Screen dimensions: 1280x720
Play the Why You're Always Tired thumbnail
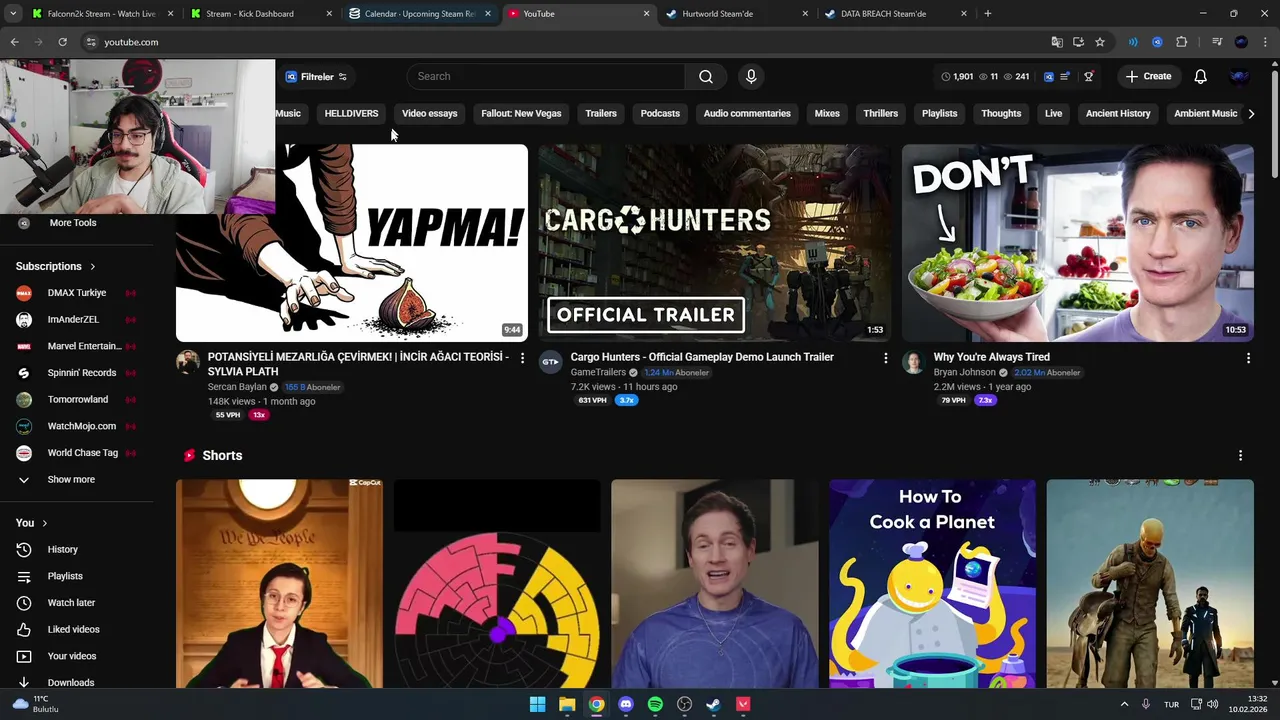[1078, 243]
